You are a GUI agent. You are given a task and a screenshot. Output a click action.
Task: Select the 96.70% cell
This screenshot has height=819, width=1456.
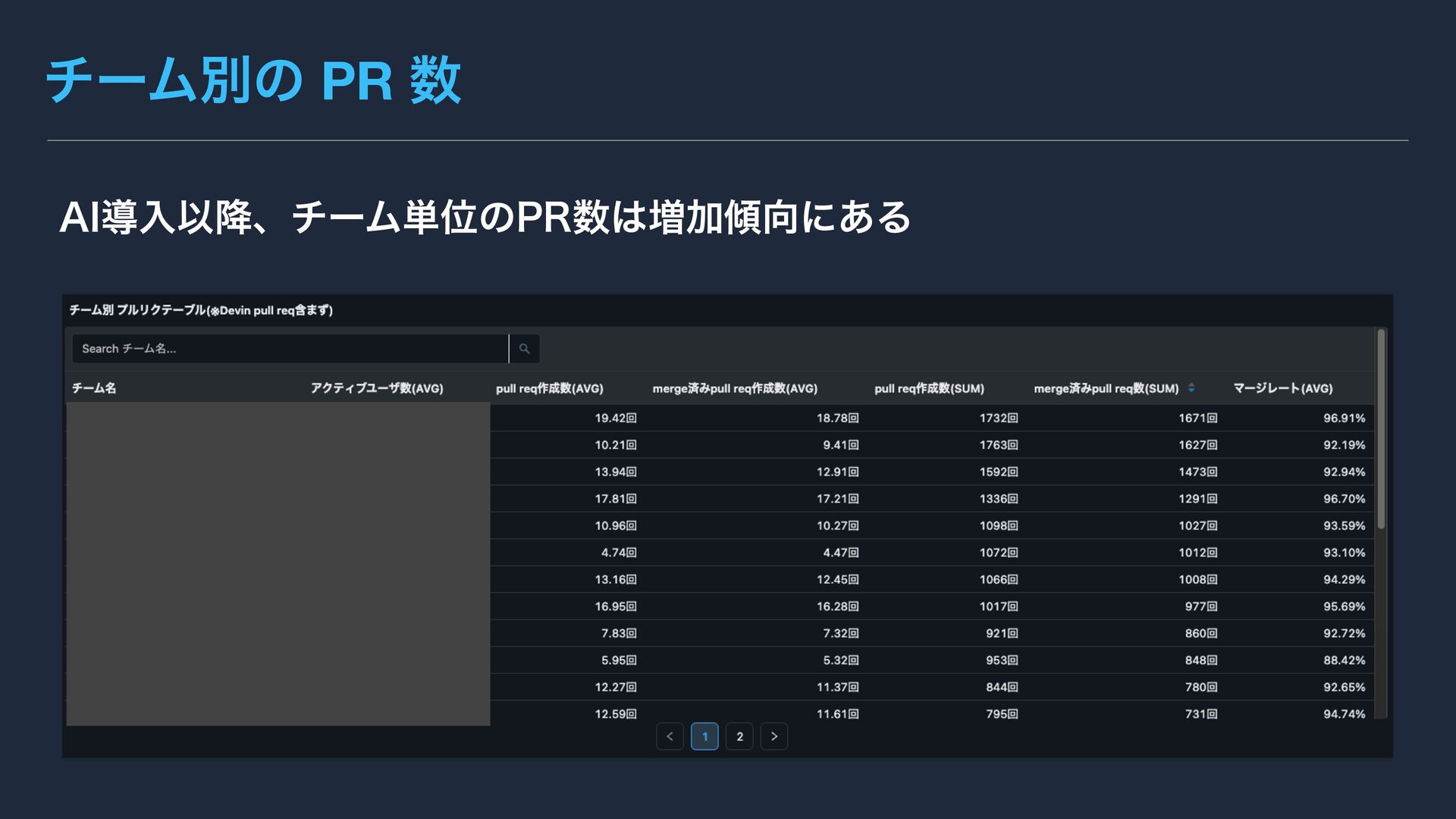(x=1345, y=499)
